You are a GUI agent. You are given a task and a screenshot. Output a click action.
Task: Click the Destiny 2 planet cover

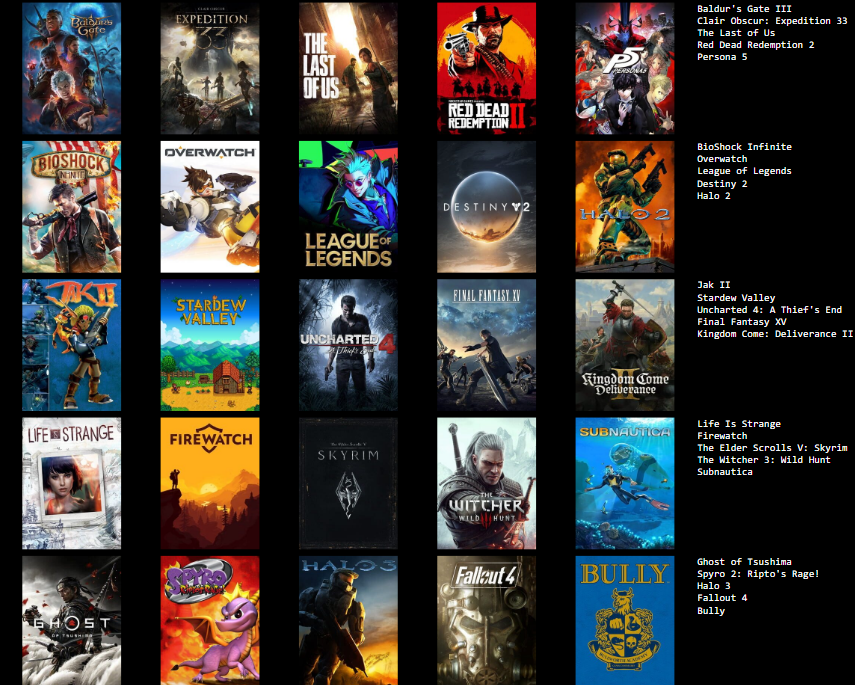[x=486, y=207]
